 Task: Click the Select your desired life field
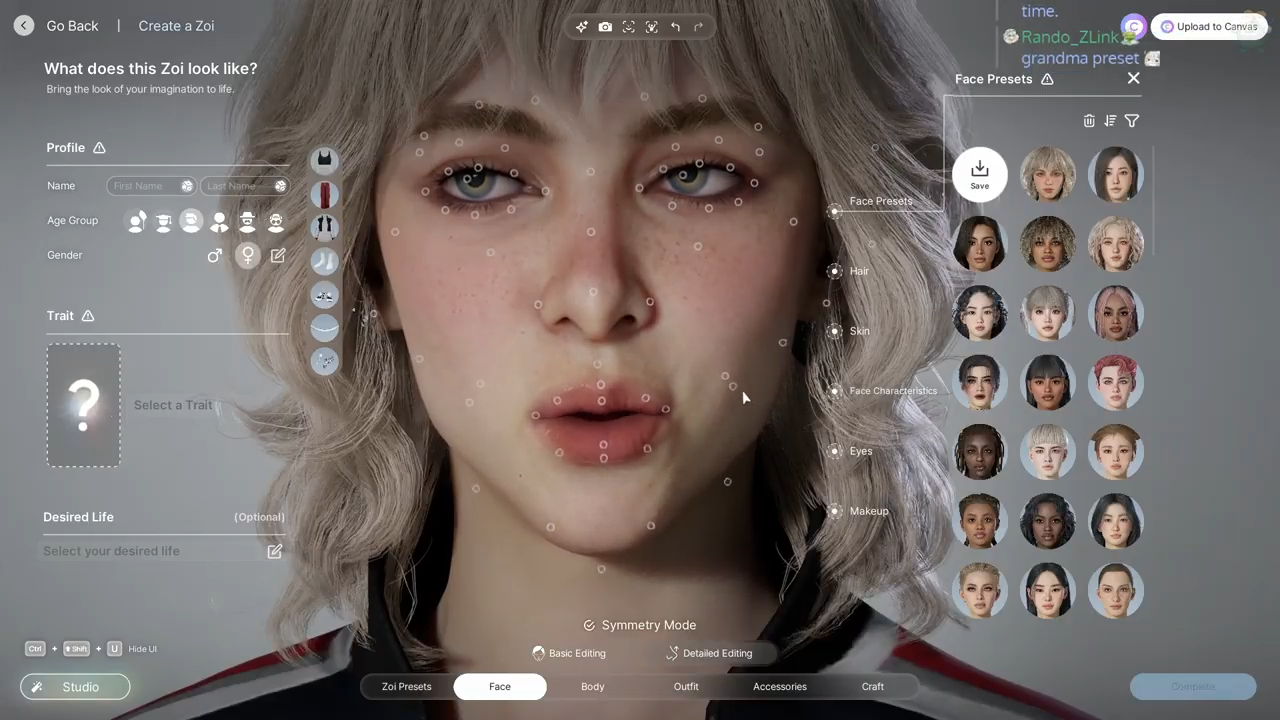(164, 551)
